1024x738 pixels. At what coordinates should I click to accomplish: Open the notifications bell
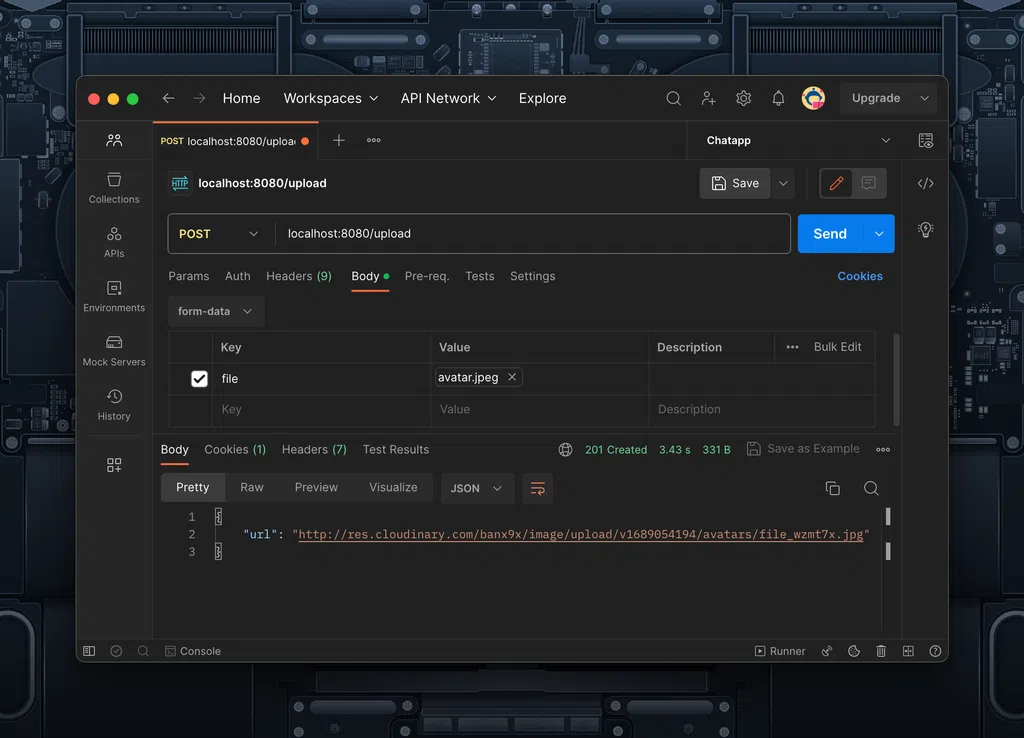click(778, 99)
